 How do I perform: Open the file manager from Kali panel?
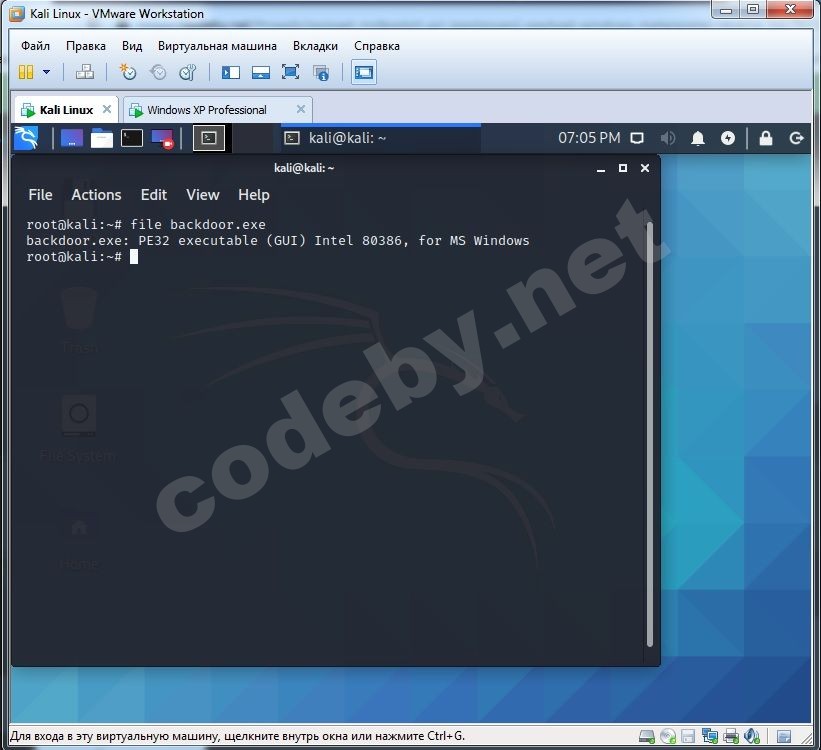[x=102, y=138]
